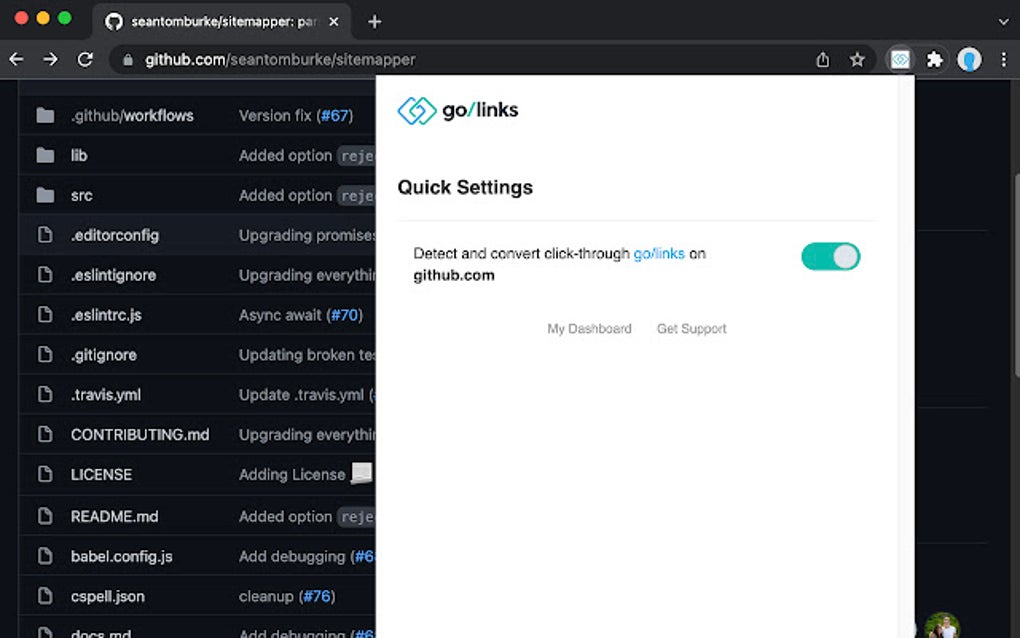Click Get Support
The image size is (1020, 638).
tap(691, 328)
